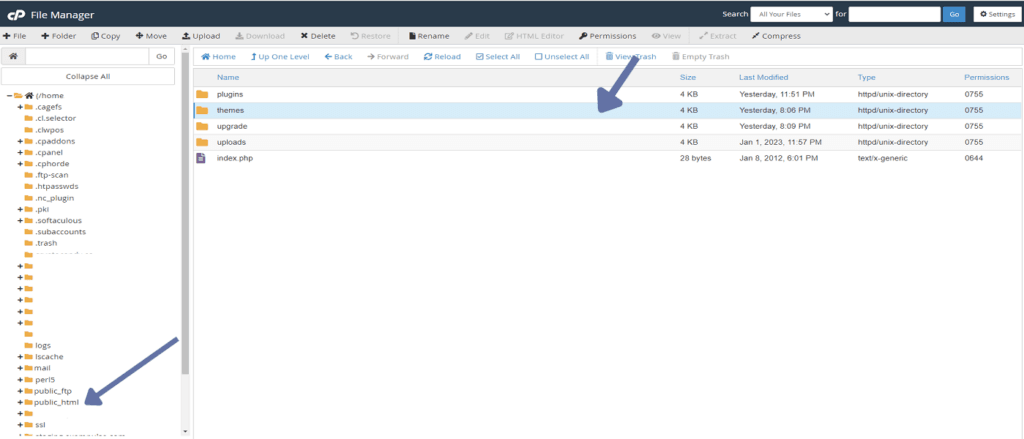1024x439 pixels.
Task: Click the Compress tool in toolbar
Action: coord(776,36)
